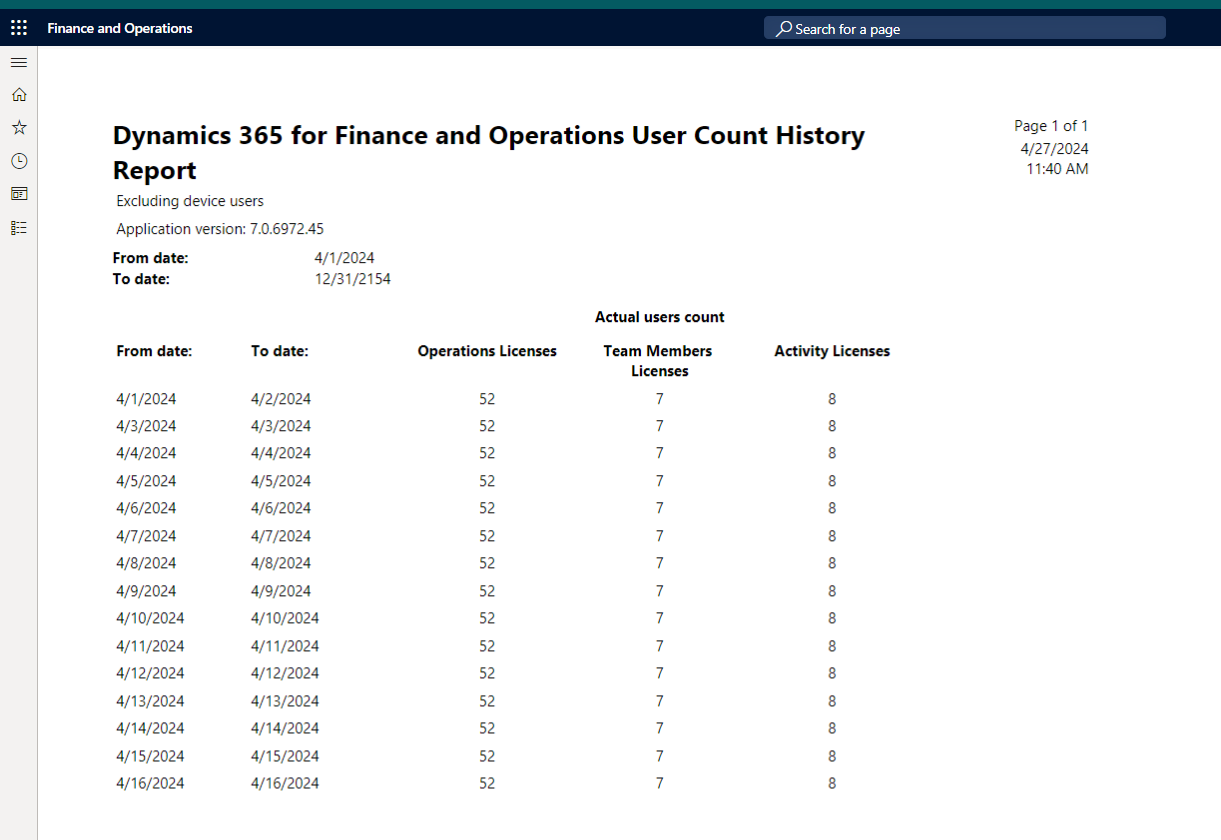This screenshot has height=840, width=1221.
Task: Open Recent clock icon in sidebar
Action: [x=19, y=161]
